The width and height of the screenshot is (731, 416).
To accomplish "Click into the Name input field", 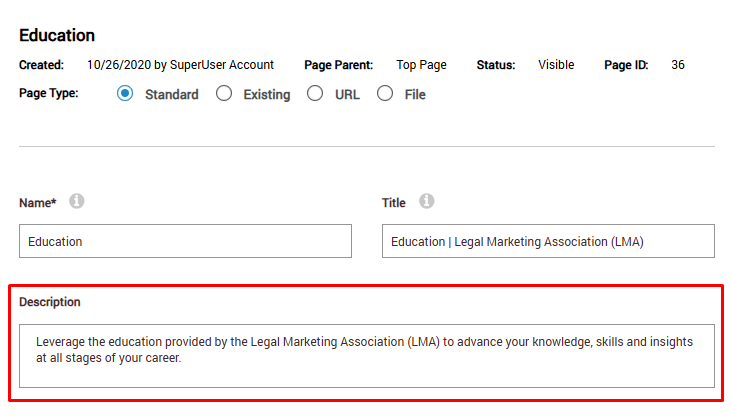I will point(185,241).
